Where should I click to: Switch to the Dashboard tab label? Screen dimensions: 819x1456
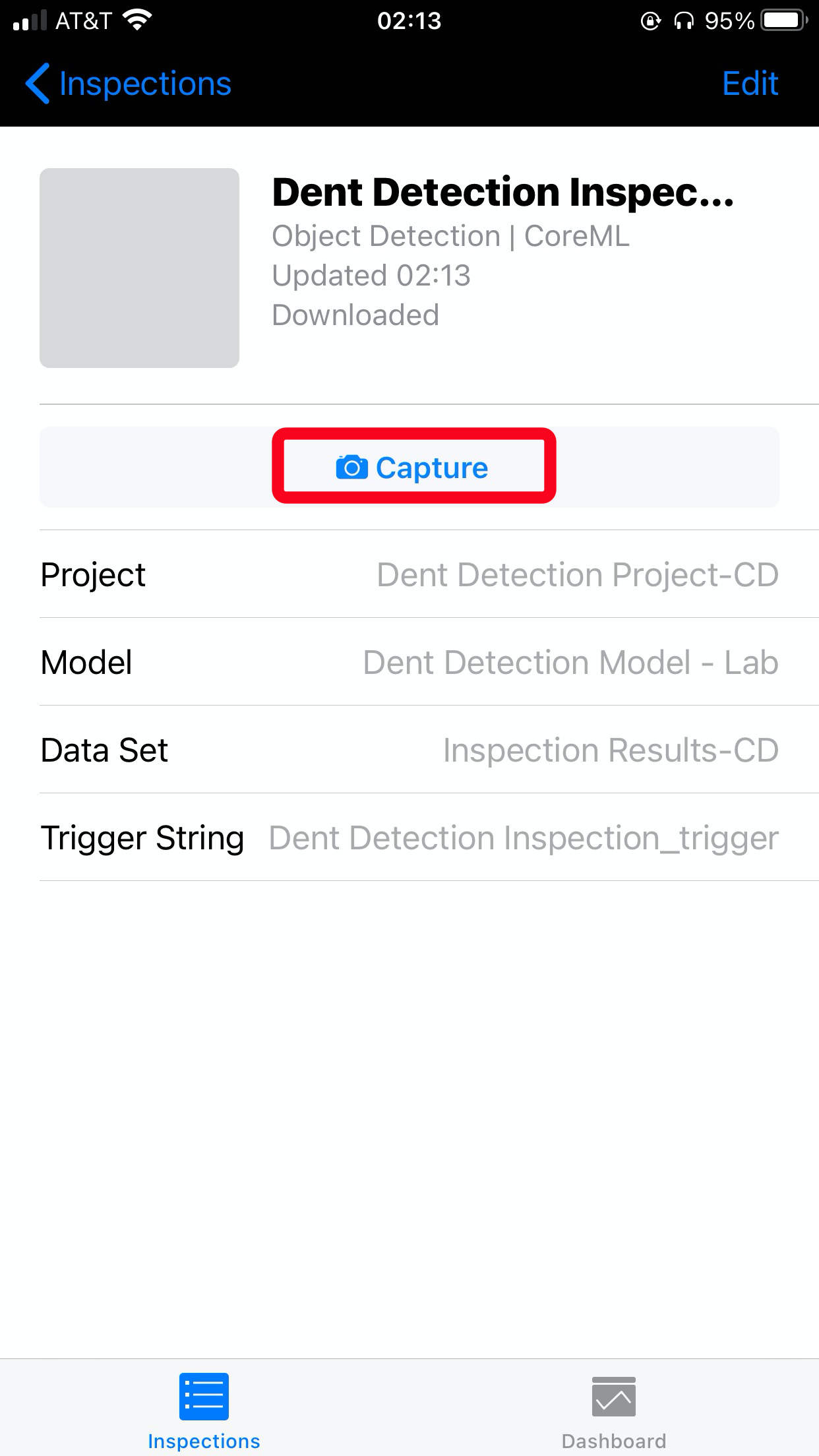(613, 1441)
